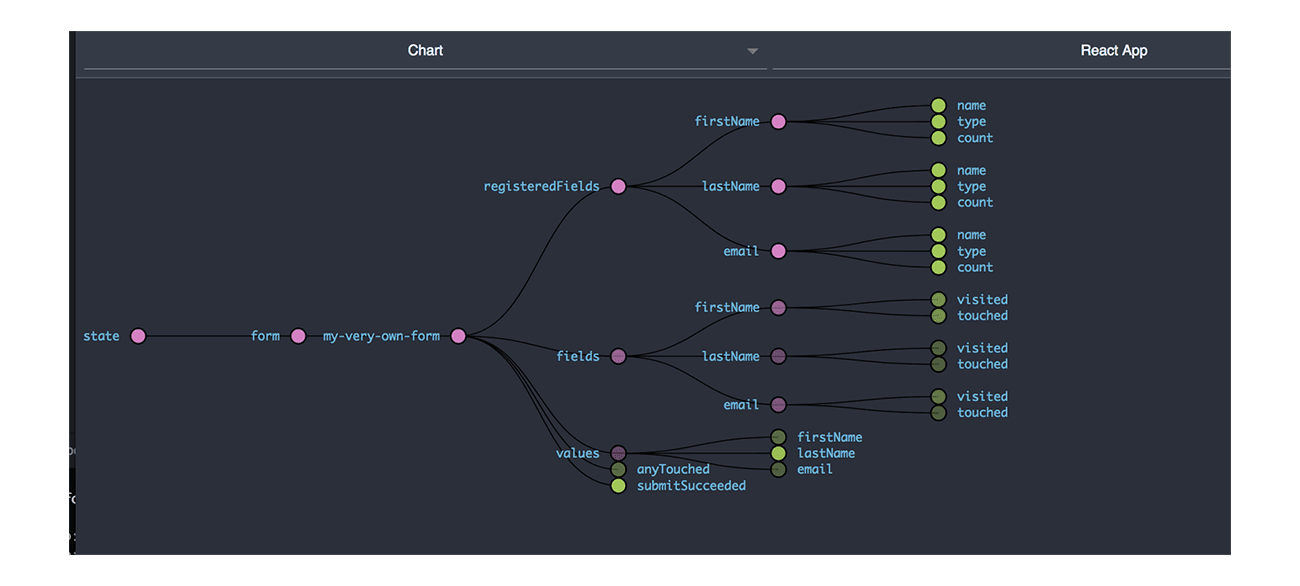Select type node of registeredFields lastName

[x=938, y=186]
